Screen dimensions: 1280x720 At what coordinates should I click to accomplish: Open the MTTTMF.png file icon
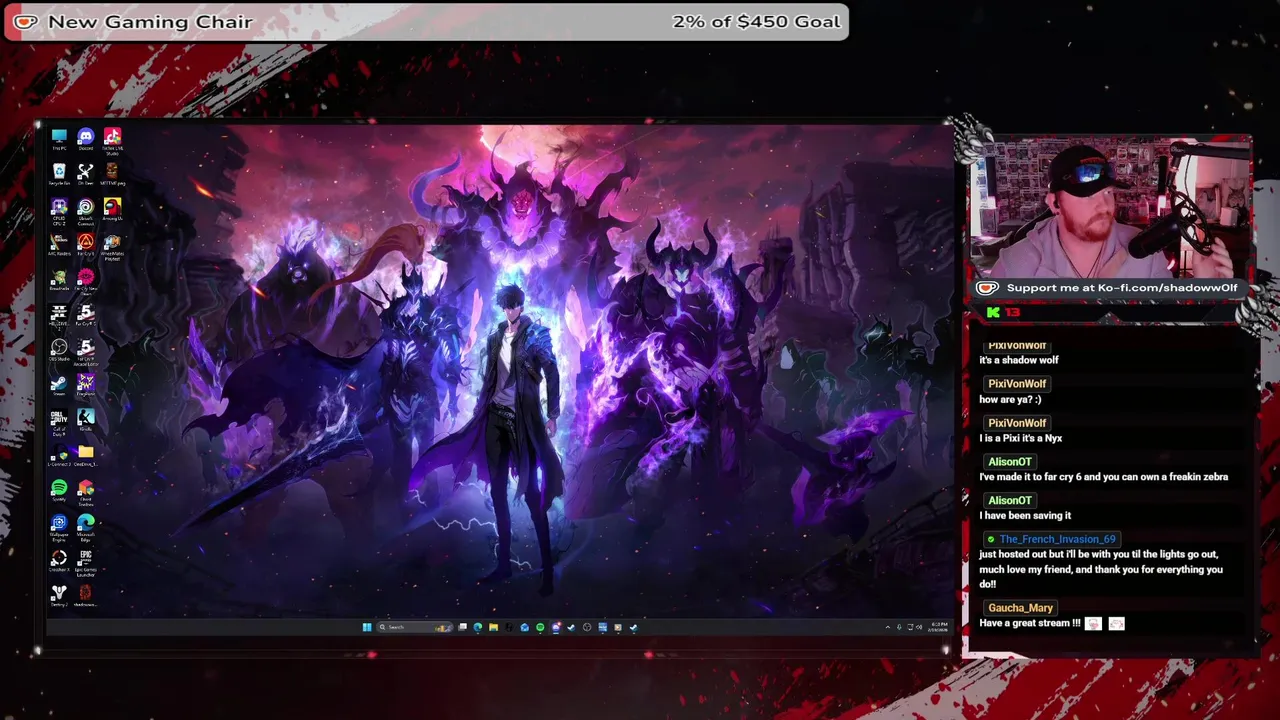click(x=112, y=174)
